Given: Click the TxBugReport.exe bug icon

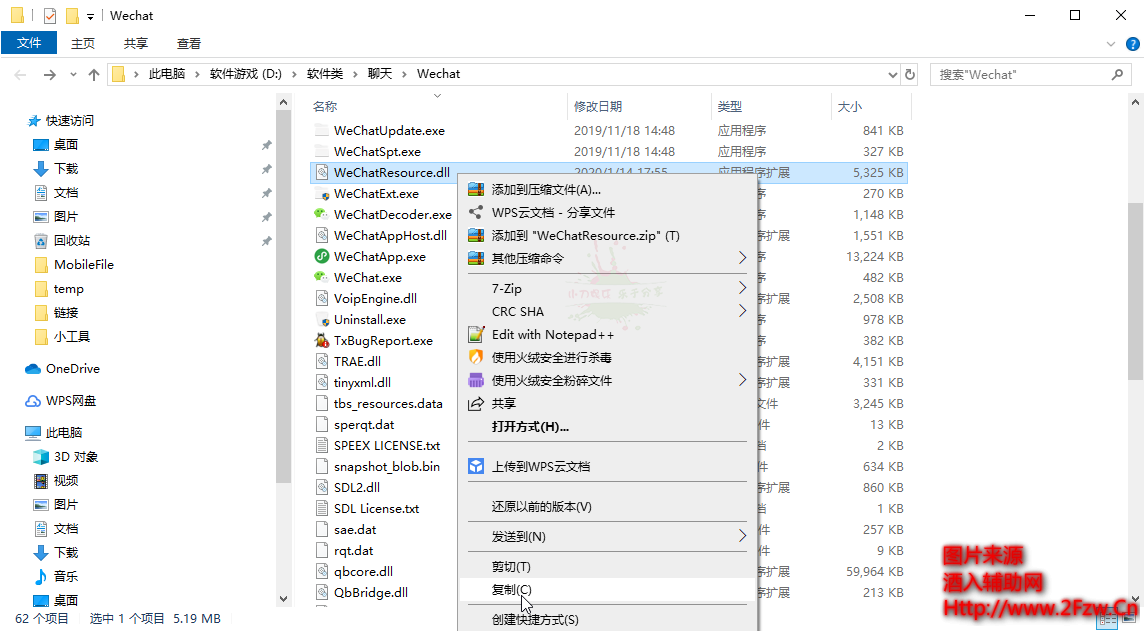Looking at the screenshot, I should [x=321, y=340].
